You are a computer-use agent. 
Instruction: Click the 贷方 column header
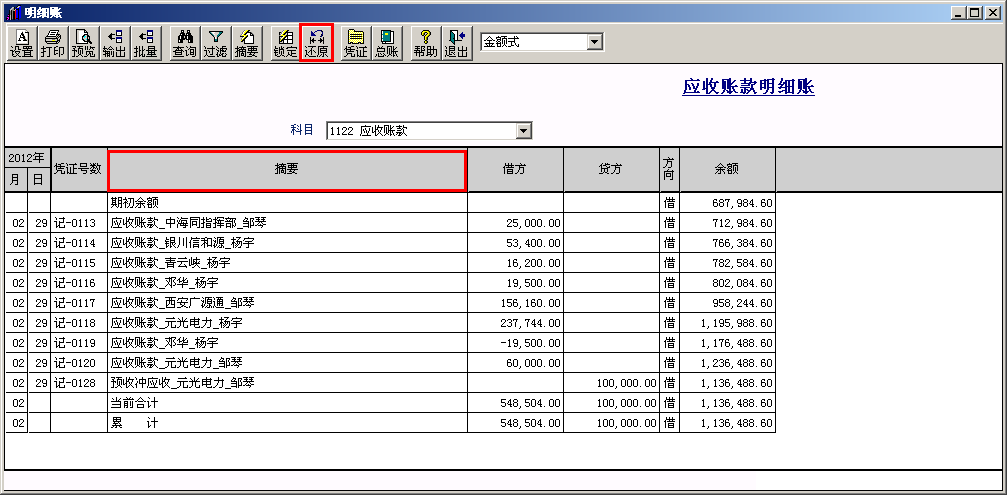point(611,170)
